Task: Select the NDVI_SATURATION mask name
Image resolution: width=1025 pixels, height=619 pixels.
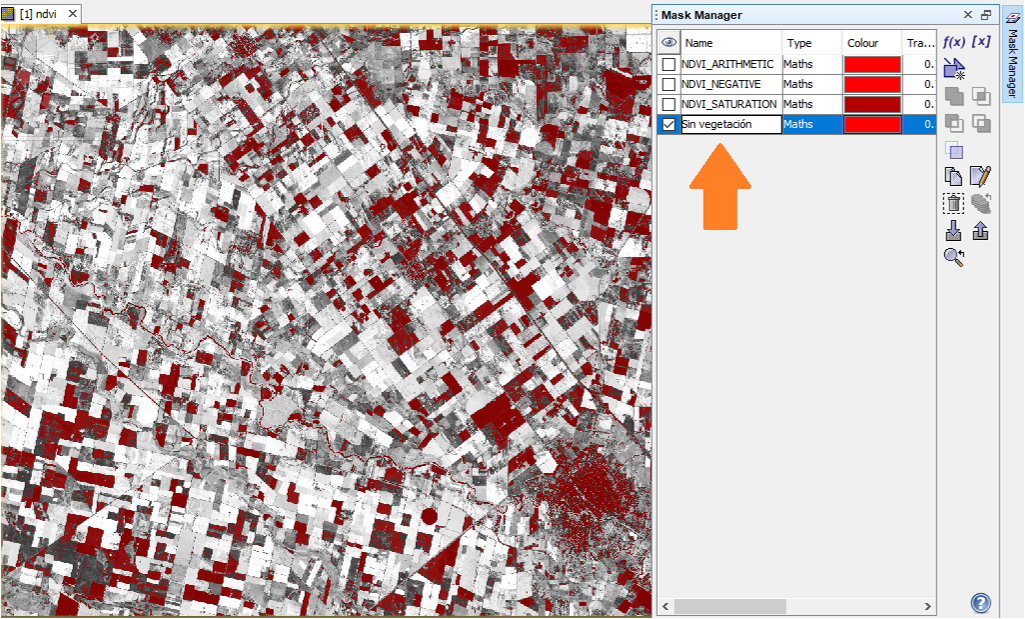Action: pos(729,104)
